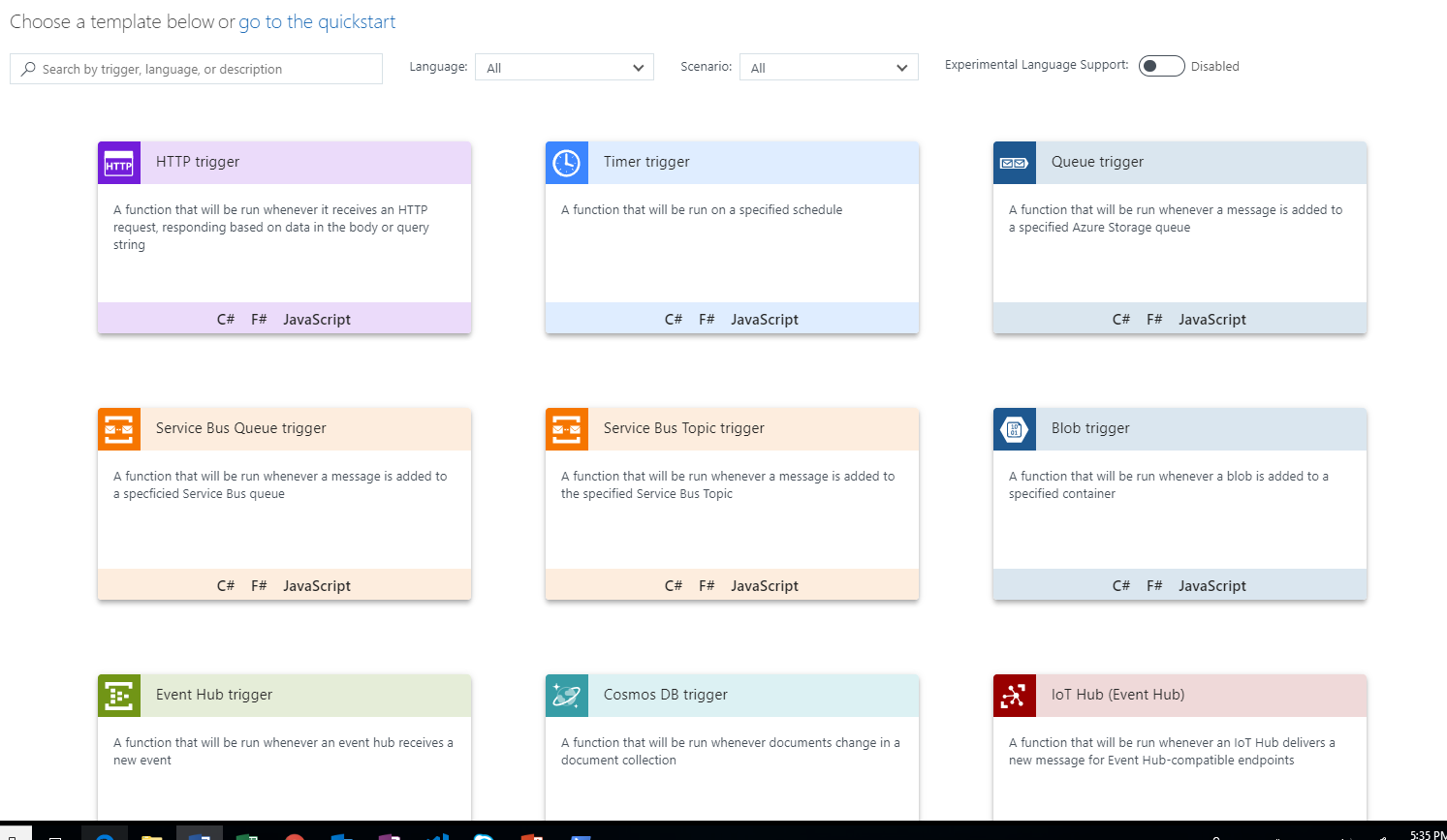
Task: Click the IoT Hub (Event Hub) icon
Action: 1015,696
